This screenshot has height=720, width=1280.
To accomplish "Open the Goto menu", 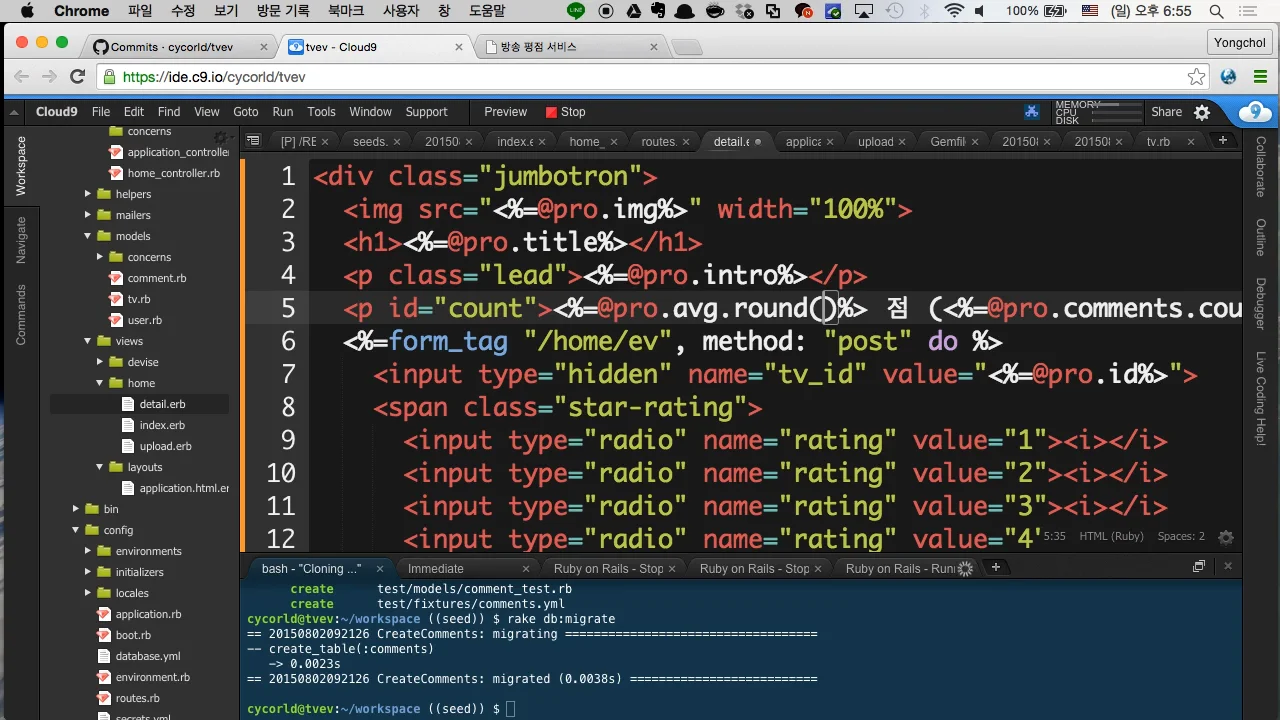I will pos(245,112).
